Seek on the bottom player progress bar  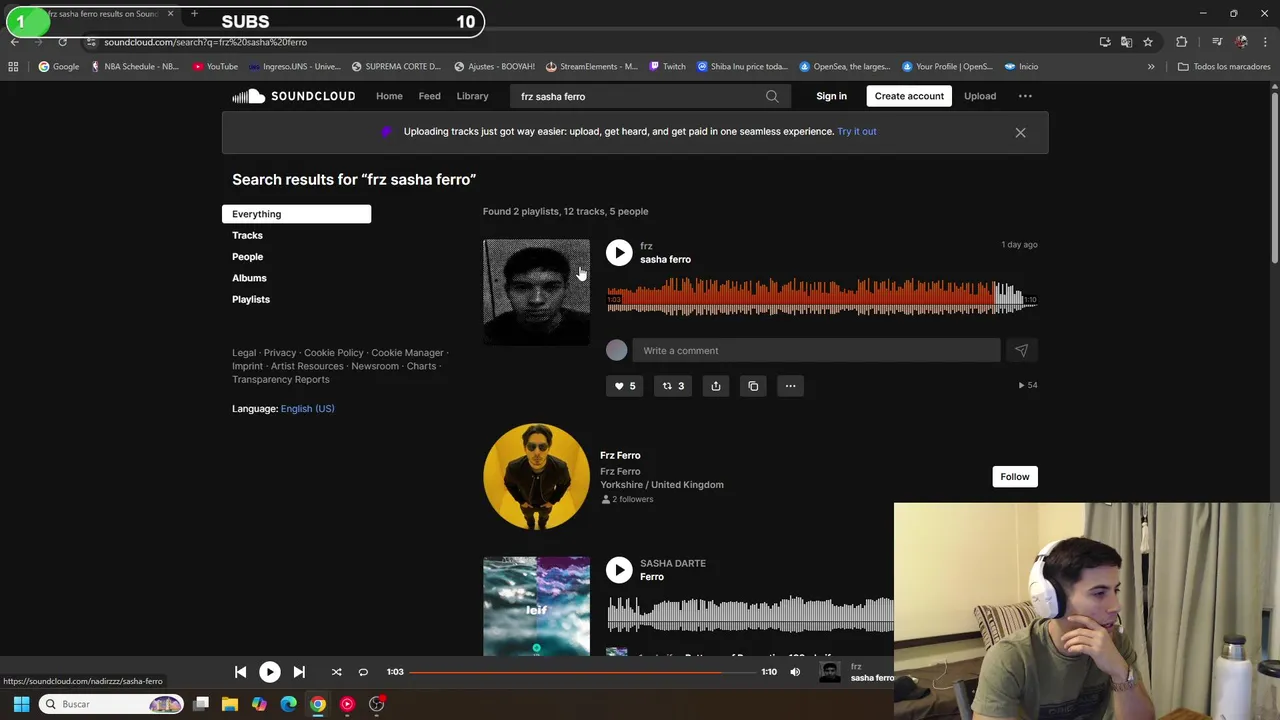pyautogui.click(x=582, y=672)
